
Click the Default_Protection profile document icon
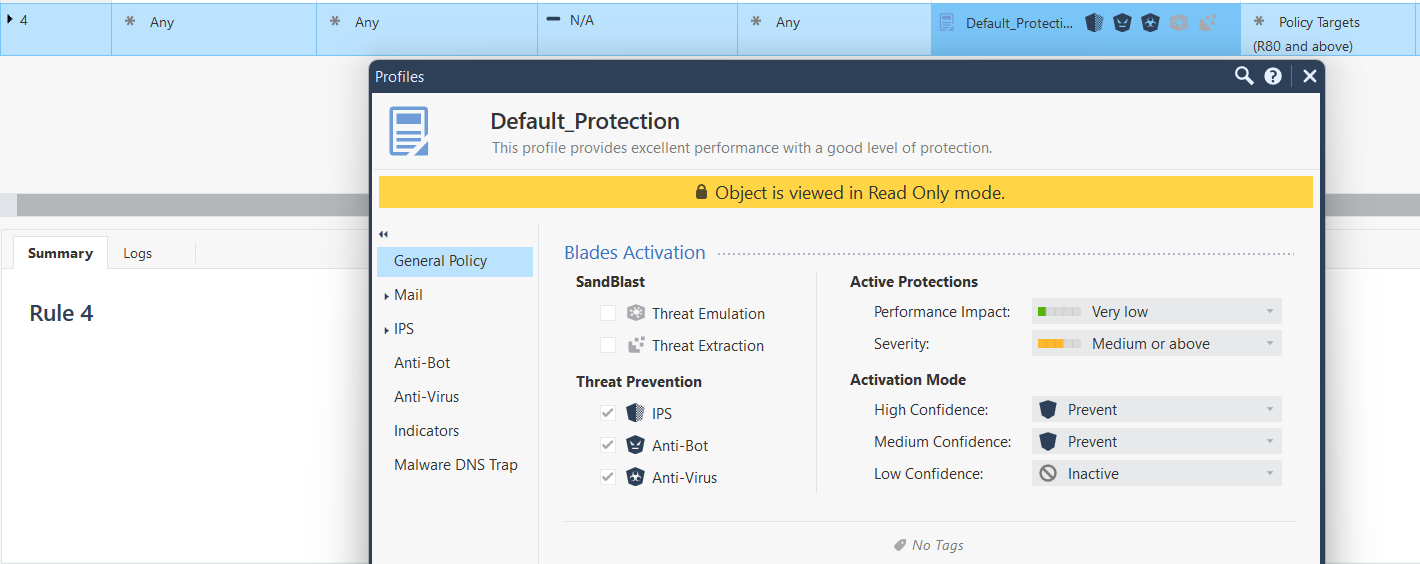pyautogui.click(x=409, y=132)
